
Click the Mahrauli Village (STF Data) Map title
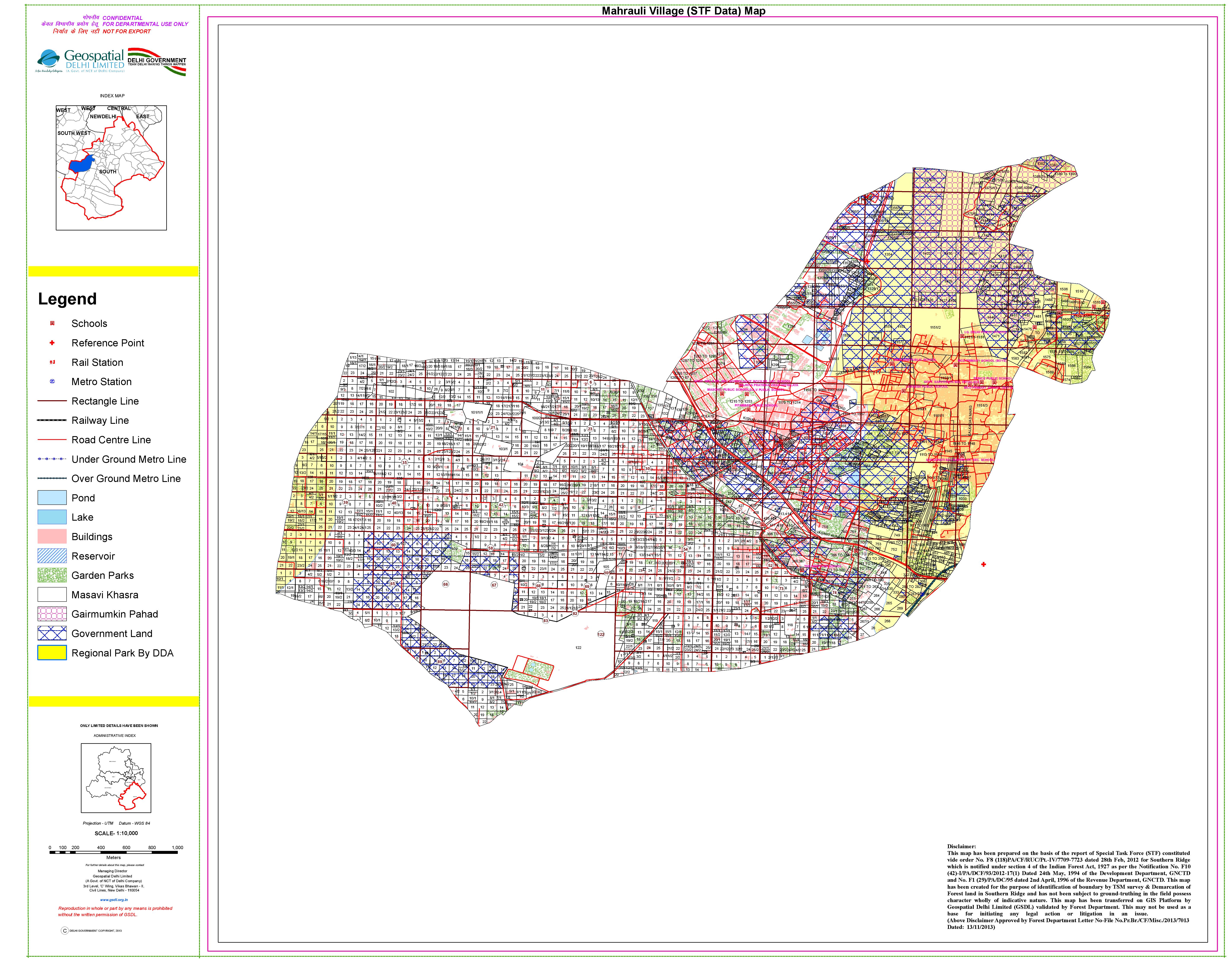[x=683, y=11]
